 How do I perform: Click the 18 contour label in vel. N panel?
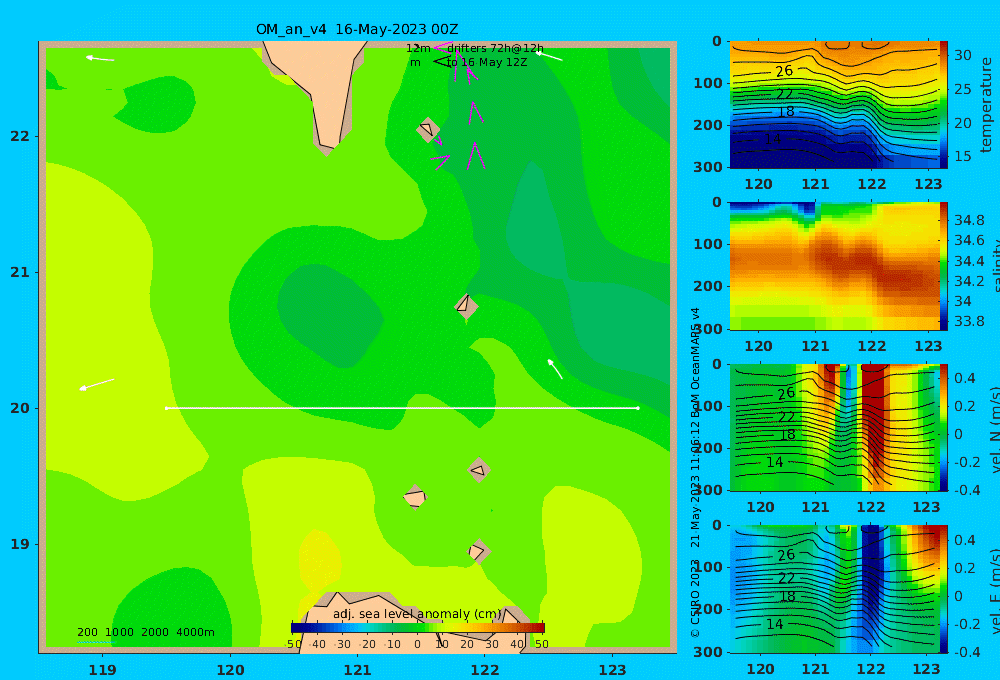tap(788, 434)
